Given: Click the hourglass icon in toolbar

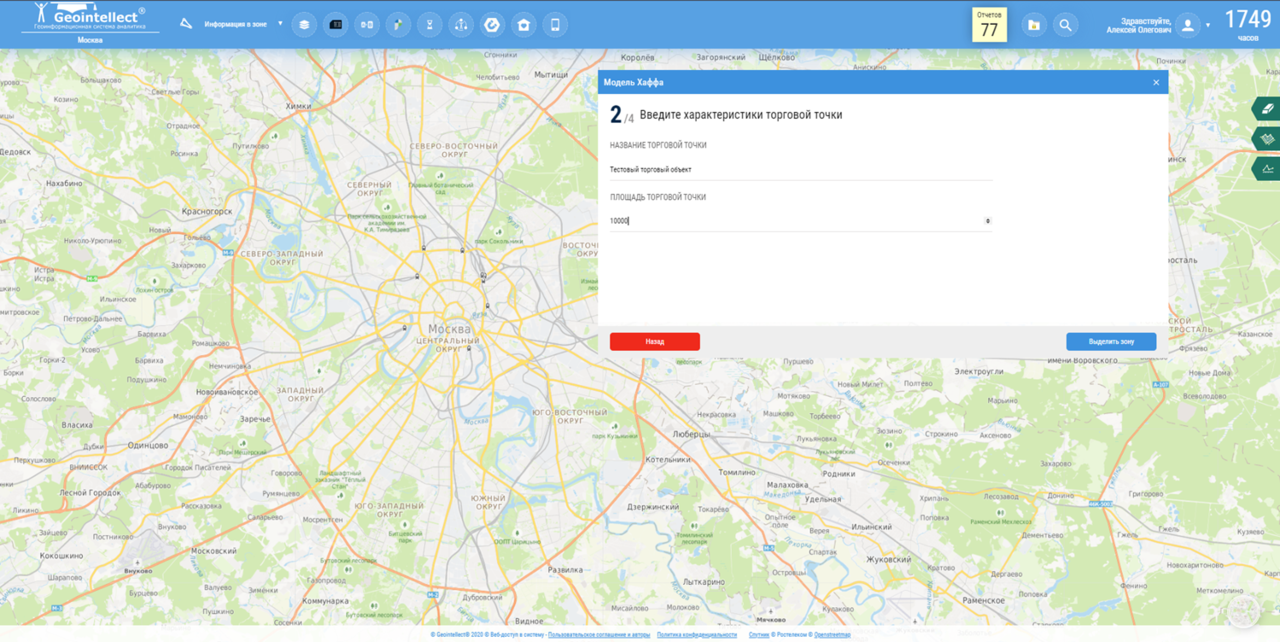Looking at the screenshot, I should (x=430, y=25).
